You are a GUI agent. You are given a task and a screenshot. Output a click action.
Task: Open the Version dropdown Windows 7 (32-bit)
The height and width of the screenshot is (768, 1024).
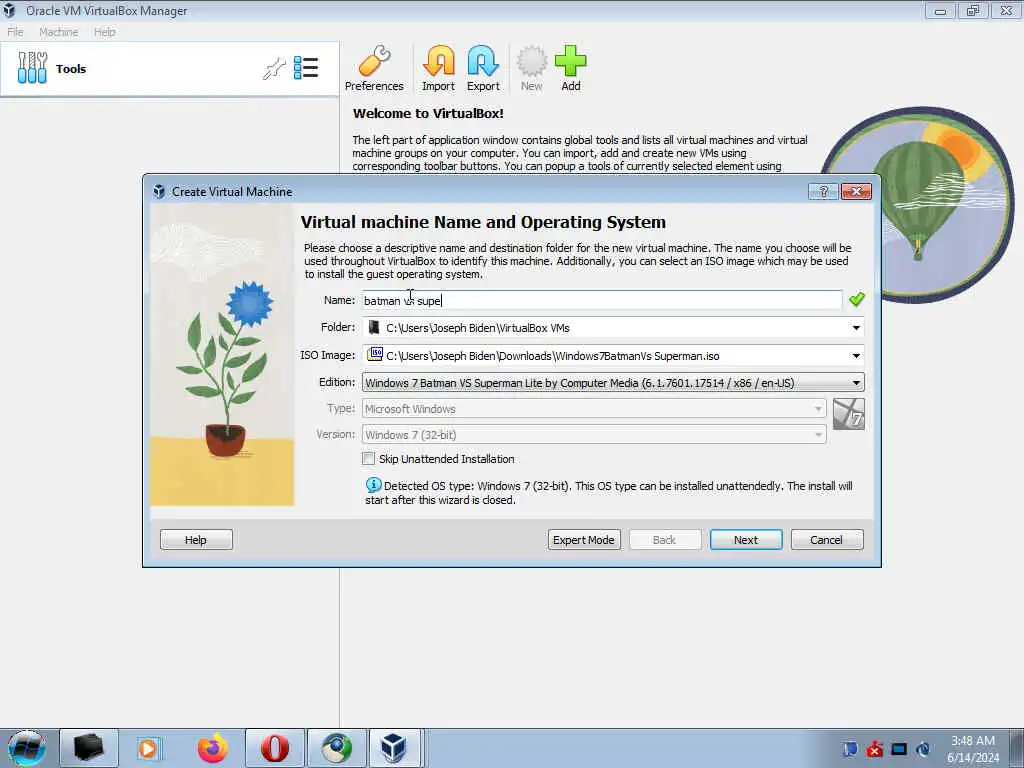tap(594, 435)
